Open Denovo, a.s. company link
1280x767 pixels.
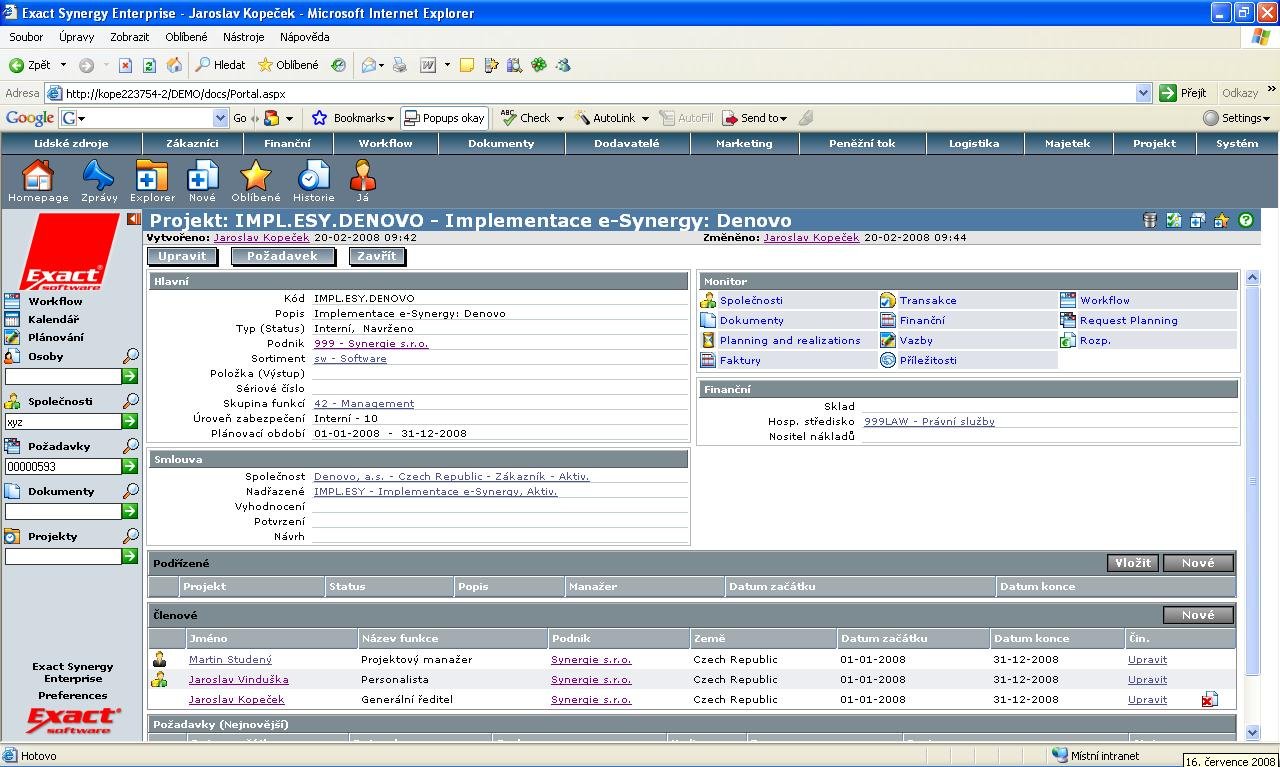[x=451, y=476]
